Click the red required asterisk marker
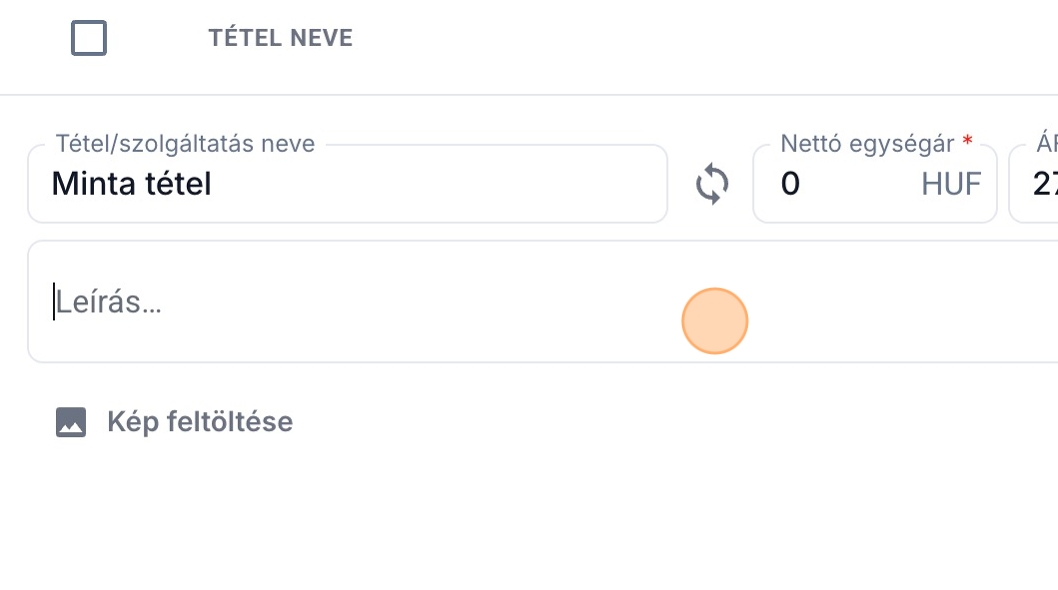This screenshot has width=1058, height=590. click(967, 142)
